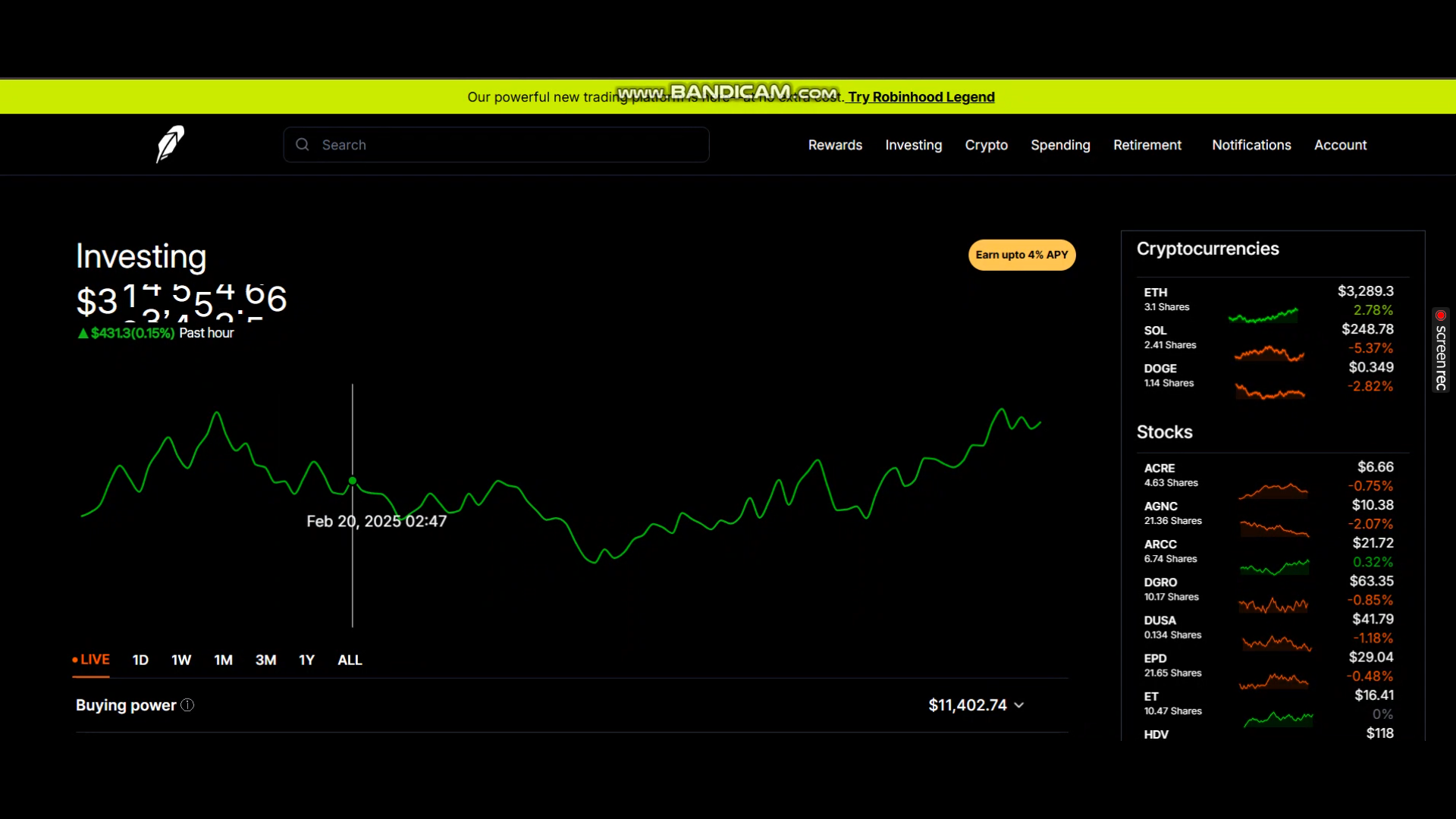Click the Earn upto 4% APY badge
Image resolution: width=1456 pixels, height=819 pixels.
click(x=1021, y=255)
